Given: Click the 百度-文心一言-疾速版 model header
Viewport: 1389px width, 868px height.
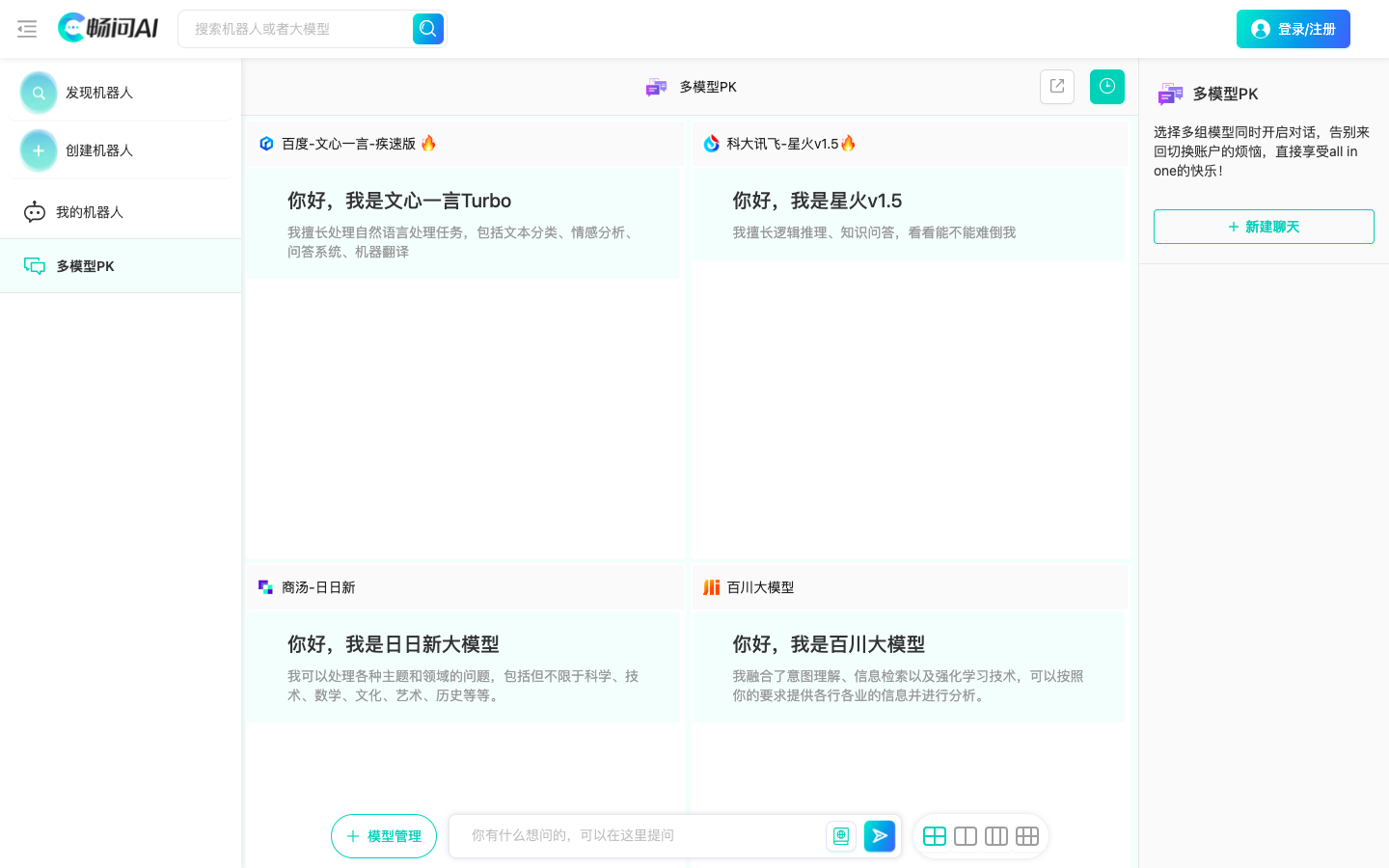Looking at the screenshot, I should coord(465,144).
